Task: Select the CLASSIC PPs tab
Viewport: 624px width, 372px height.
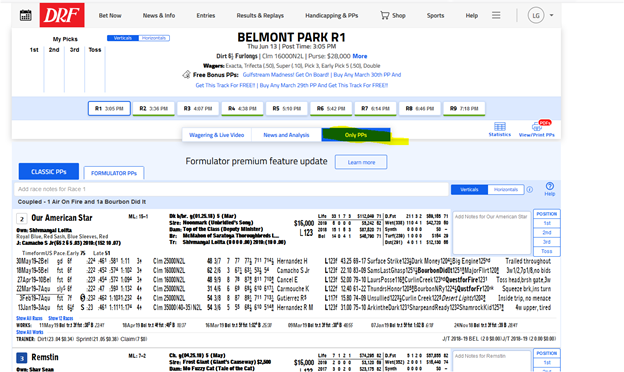Action: point(49,171)
